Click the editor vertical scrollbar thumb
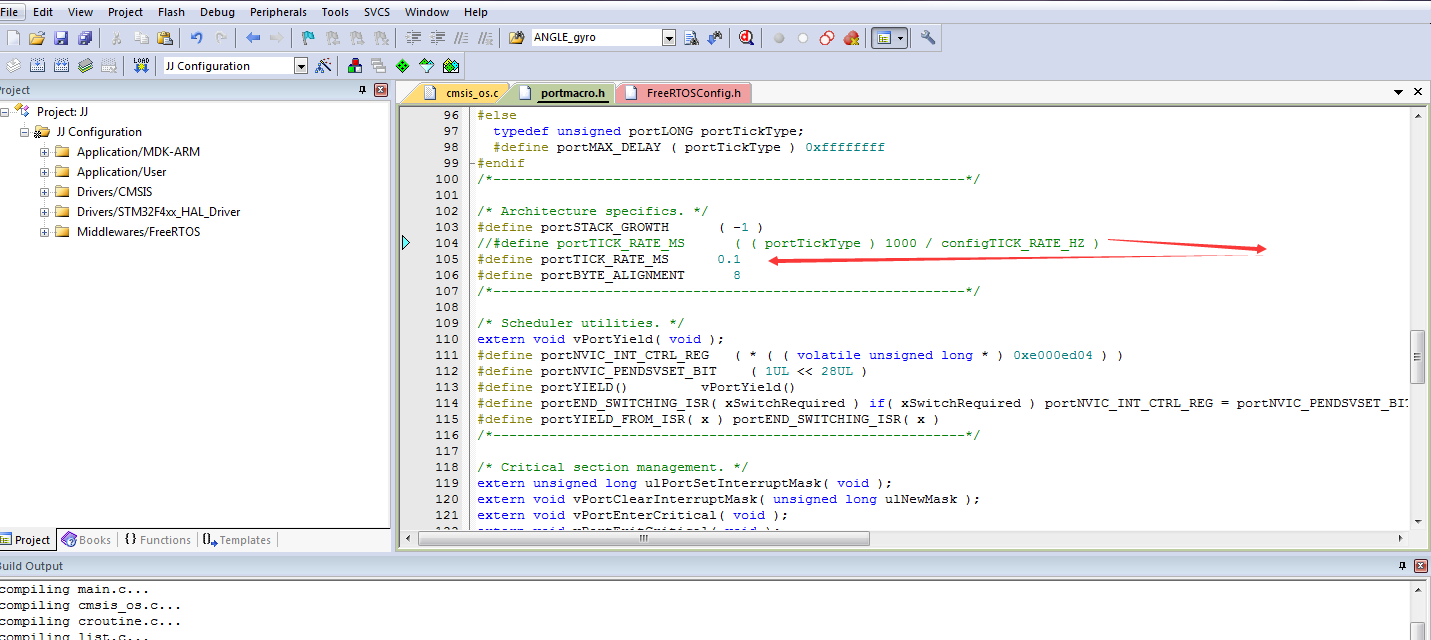 (x=1417, y=356)
